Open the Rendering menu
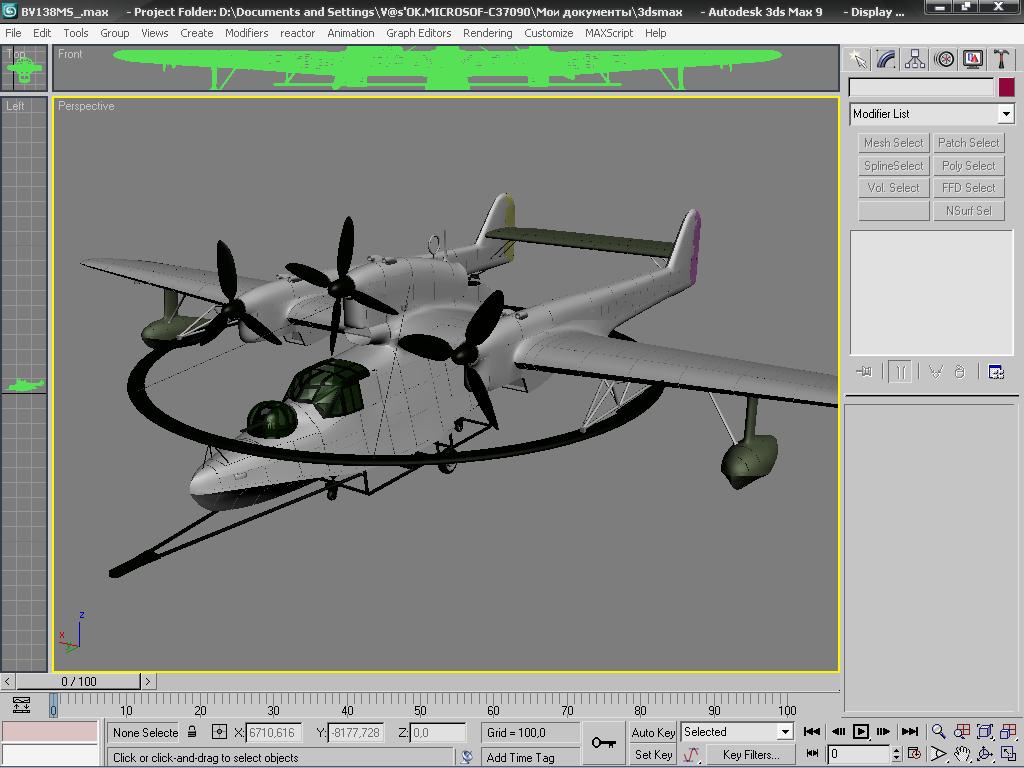The image size is (1024, 768). coord(487,33)
